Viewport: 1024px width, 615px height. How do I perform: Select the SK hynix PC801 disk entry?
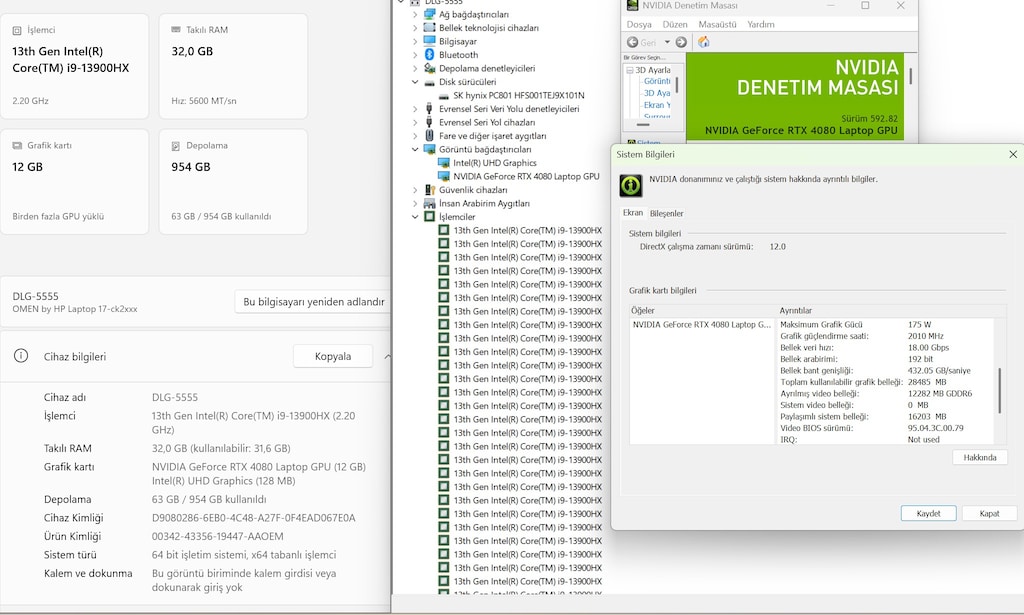point(519,95)
